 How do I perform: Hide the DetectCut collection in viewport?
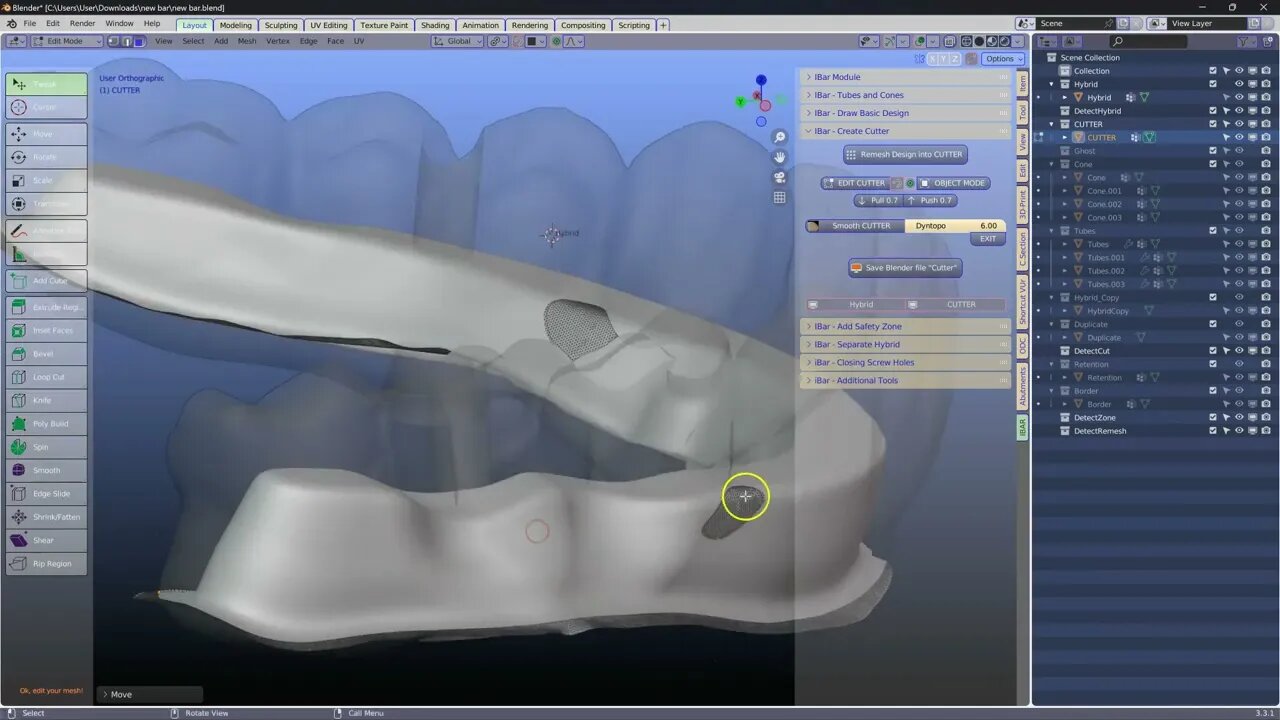click(x=1239, y=351)
